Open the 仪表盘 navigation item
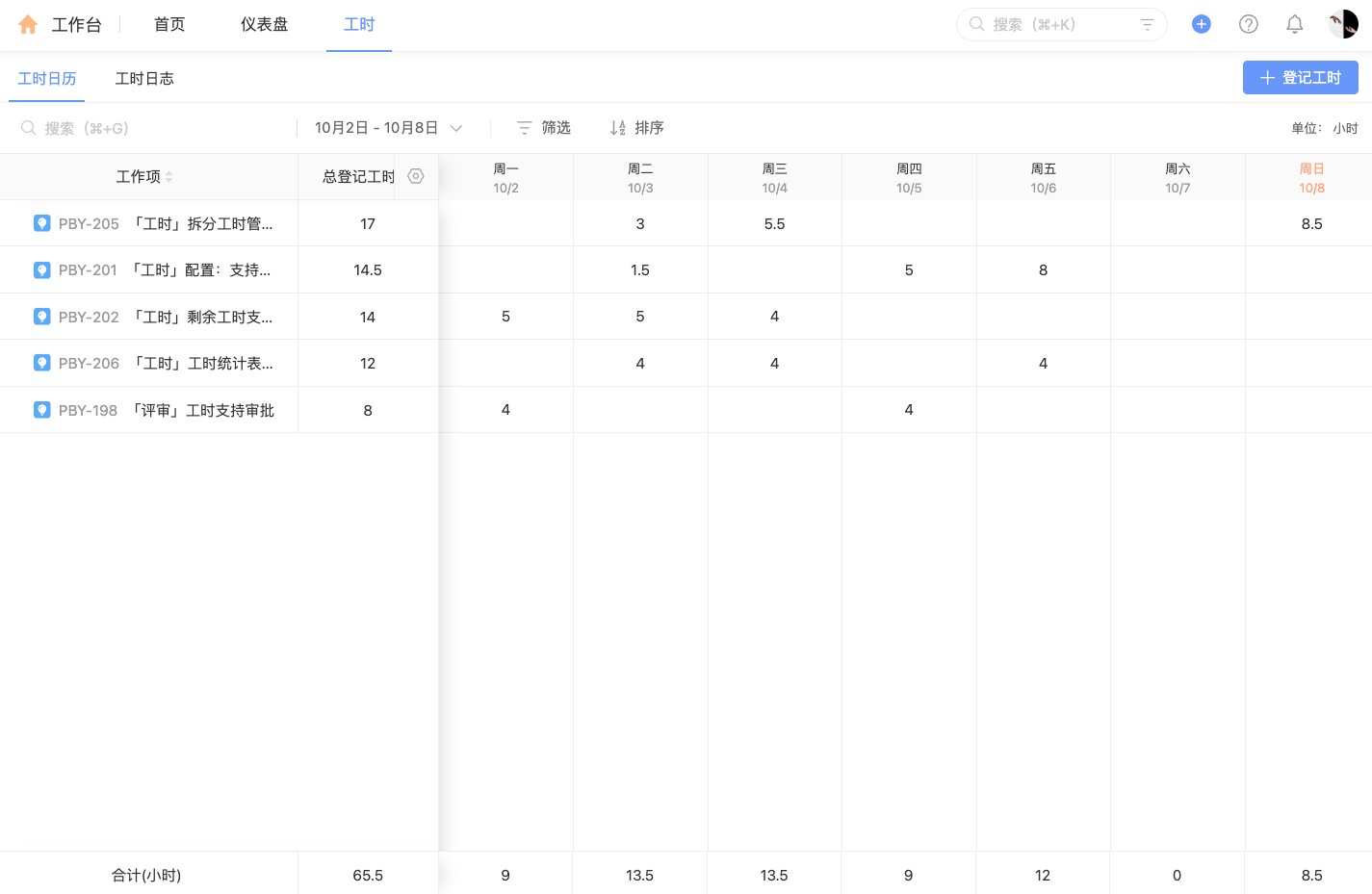The image size is (1372, 894). click(x=264, y=24)
